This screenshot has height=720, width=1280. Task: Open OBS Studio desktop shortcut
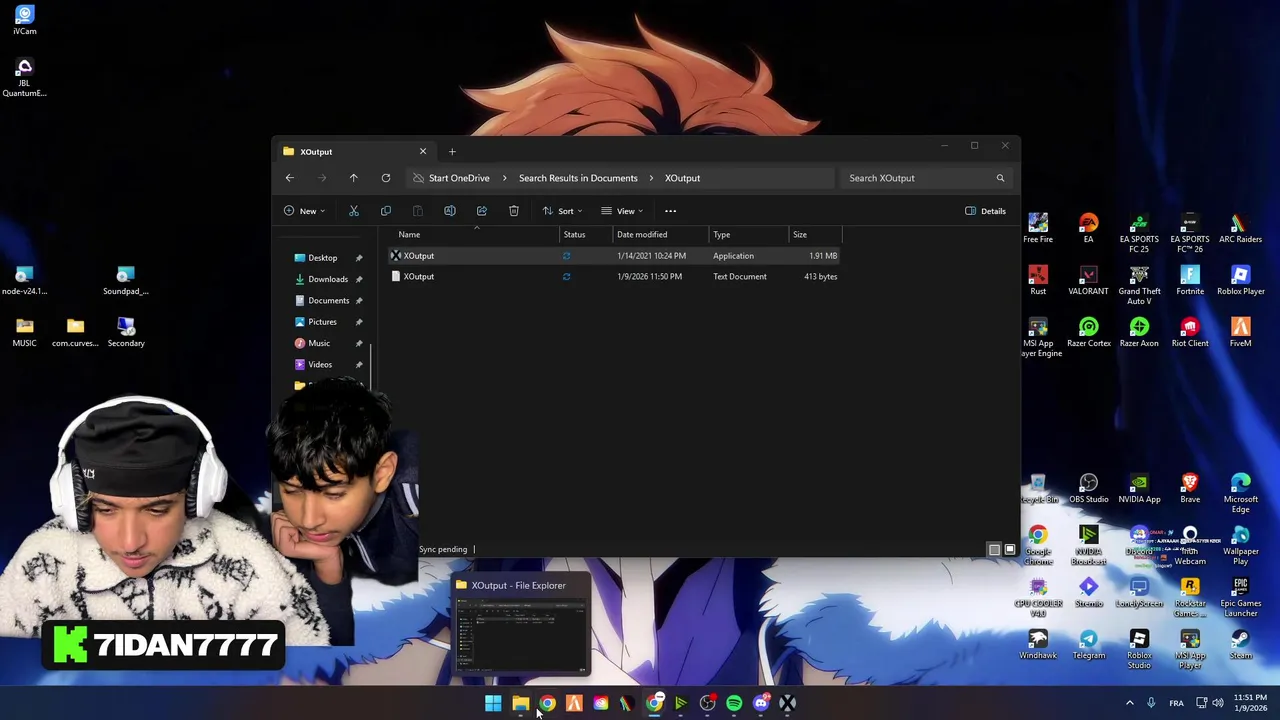tap(1088, 489)
